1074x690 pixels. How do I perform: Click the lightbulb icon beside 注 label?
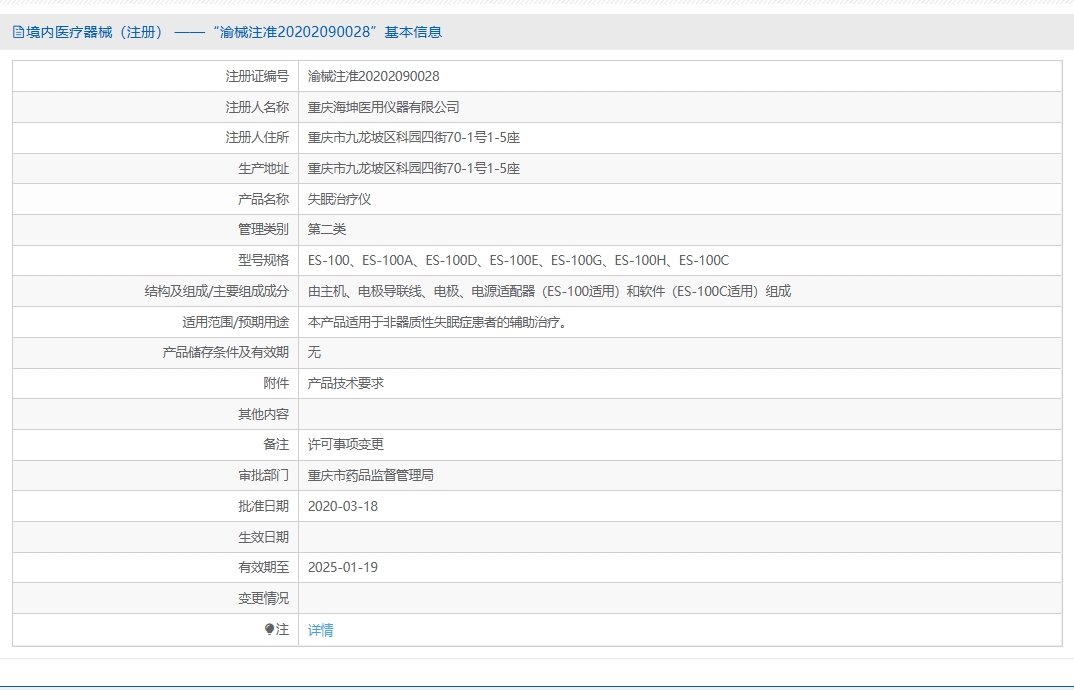269,629
